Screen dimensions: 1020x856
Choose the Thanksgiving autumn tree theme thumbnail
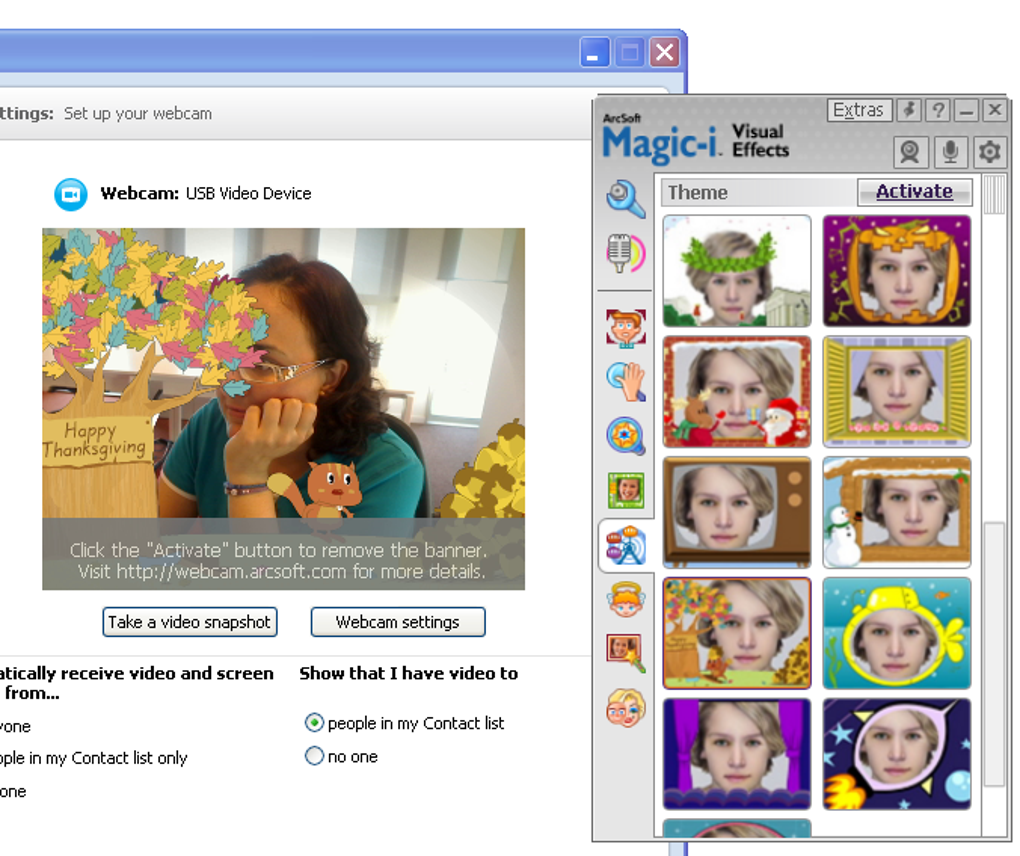click(x=736, y=633)
